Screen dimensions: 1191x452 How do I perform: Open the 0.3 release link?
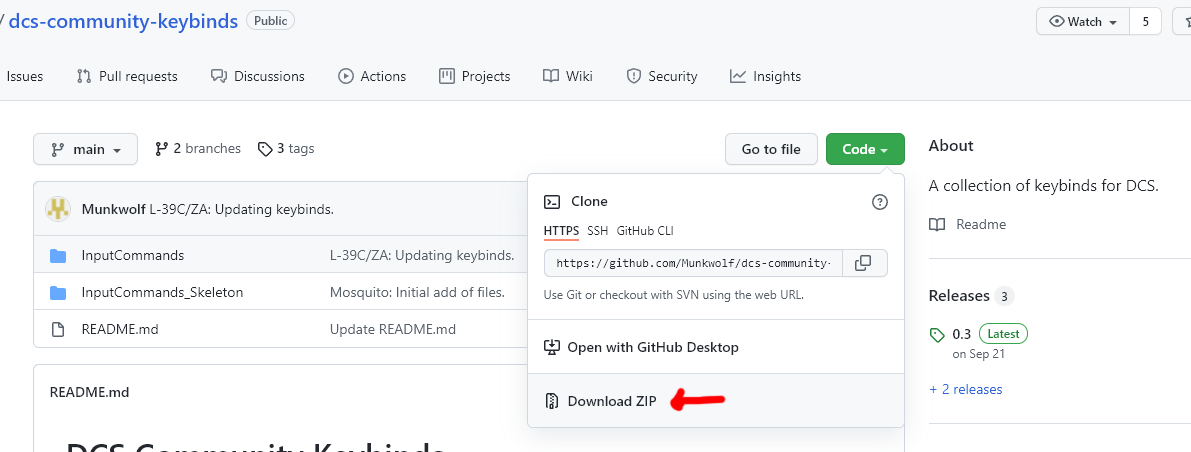962,333
